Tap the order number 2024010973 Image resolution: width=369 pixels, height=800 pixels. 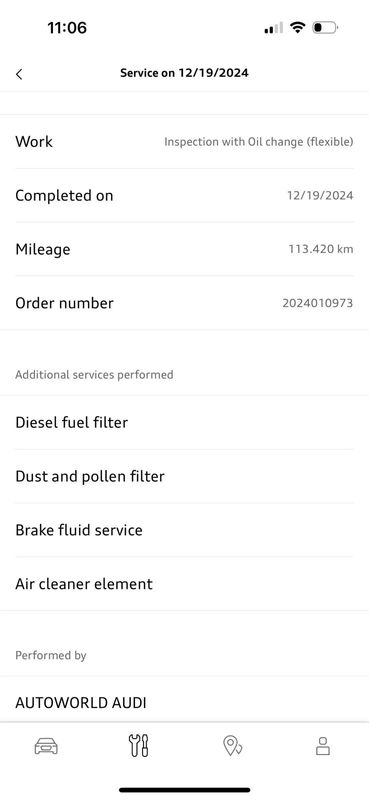317,303
